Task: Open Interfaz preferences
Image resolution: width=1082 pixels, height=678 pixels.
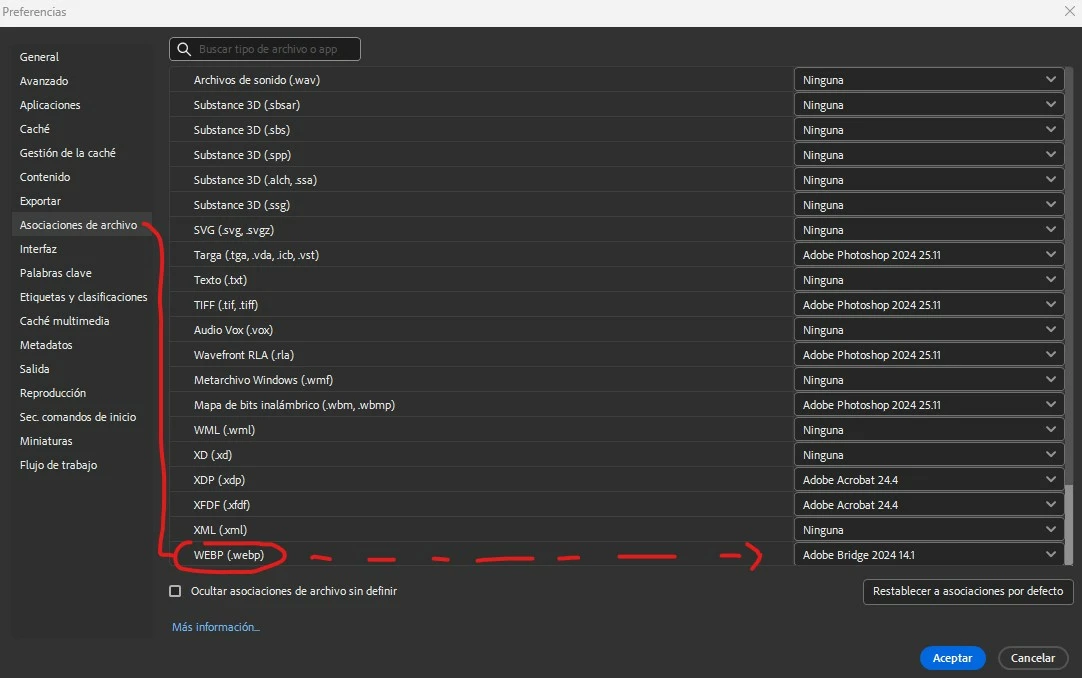Action: coord(38,249)
